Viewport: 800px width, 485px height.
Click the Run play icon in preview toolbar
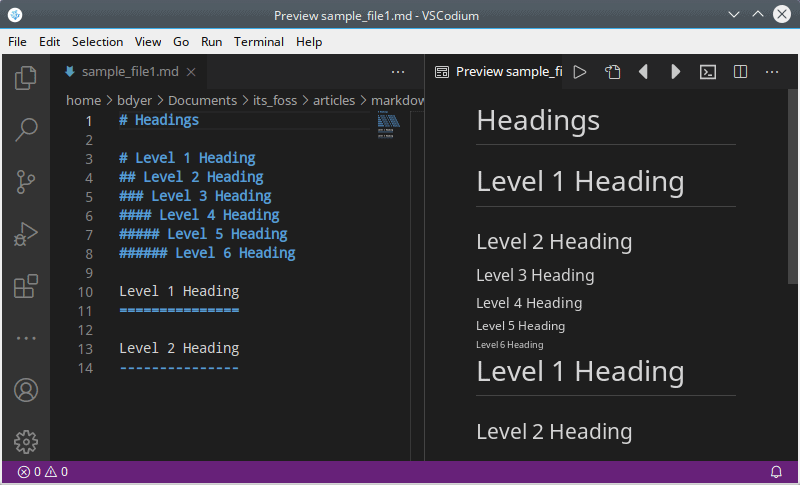580,72
